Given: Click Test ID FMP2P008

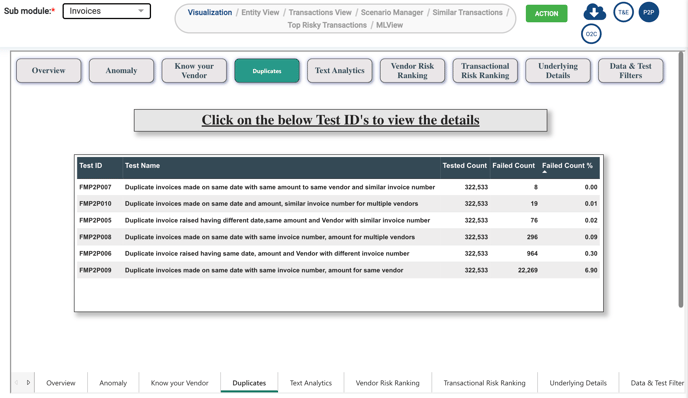Looking at the screenshot, I should (95, 237).
